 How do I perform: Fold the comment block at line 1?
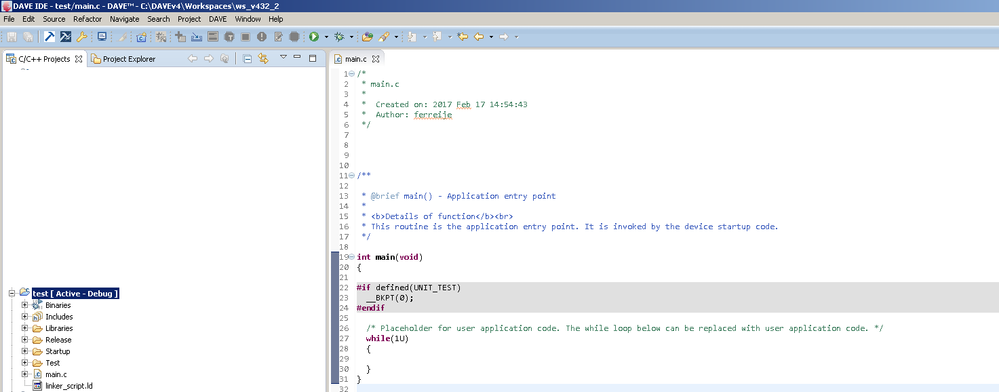pyautogui.click(x=352, y=73)
